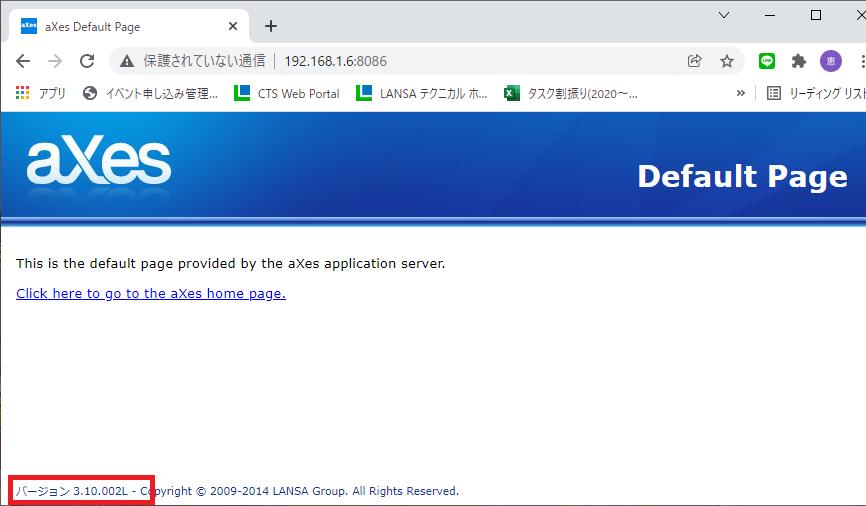Go back using the back arrow
The image size is (866, 506).
coord(23,61)
